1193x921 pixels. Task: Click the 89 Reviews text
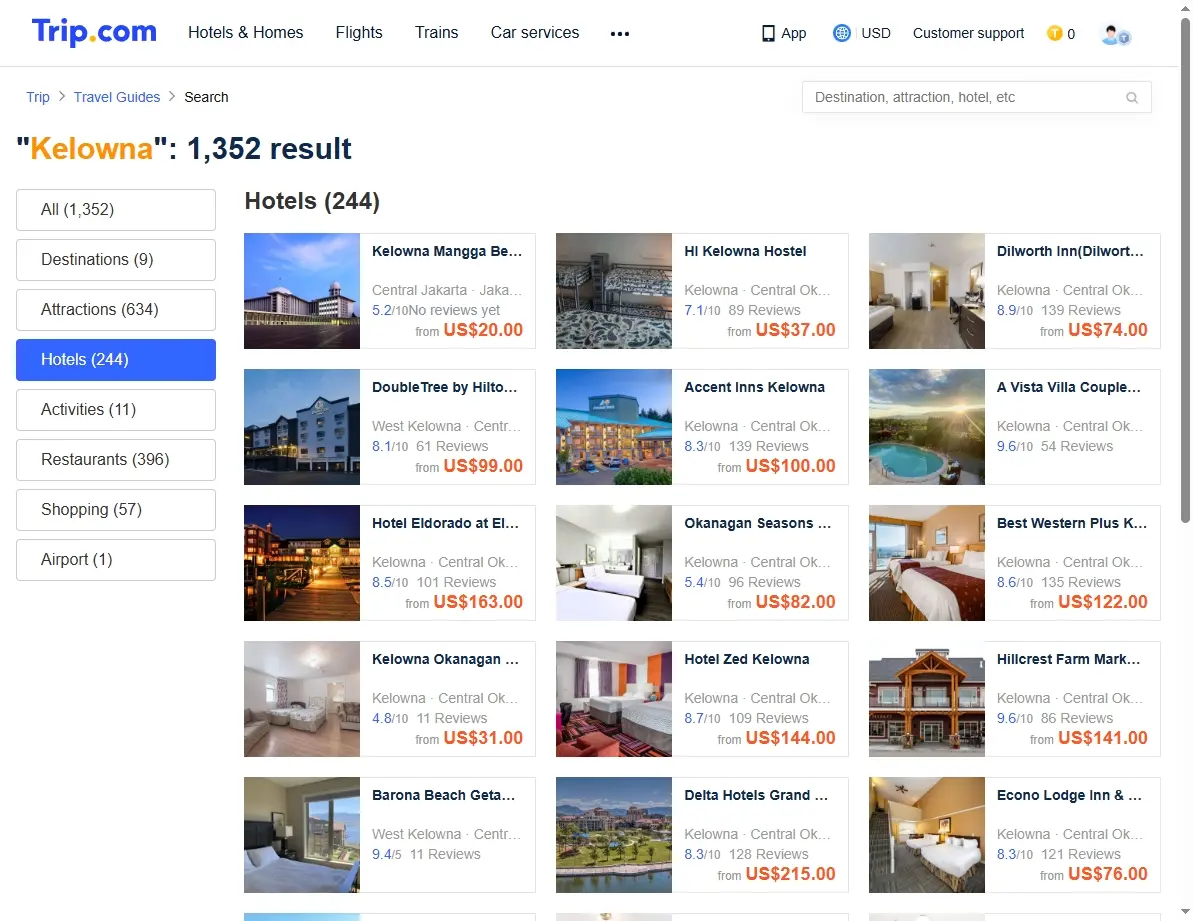(764, 310)
